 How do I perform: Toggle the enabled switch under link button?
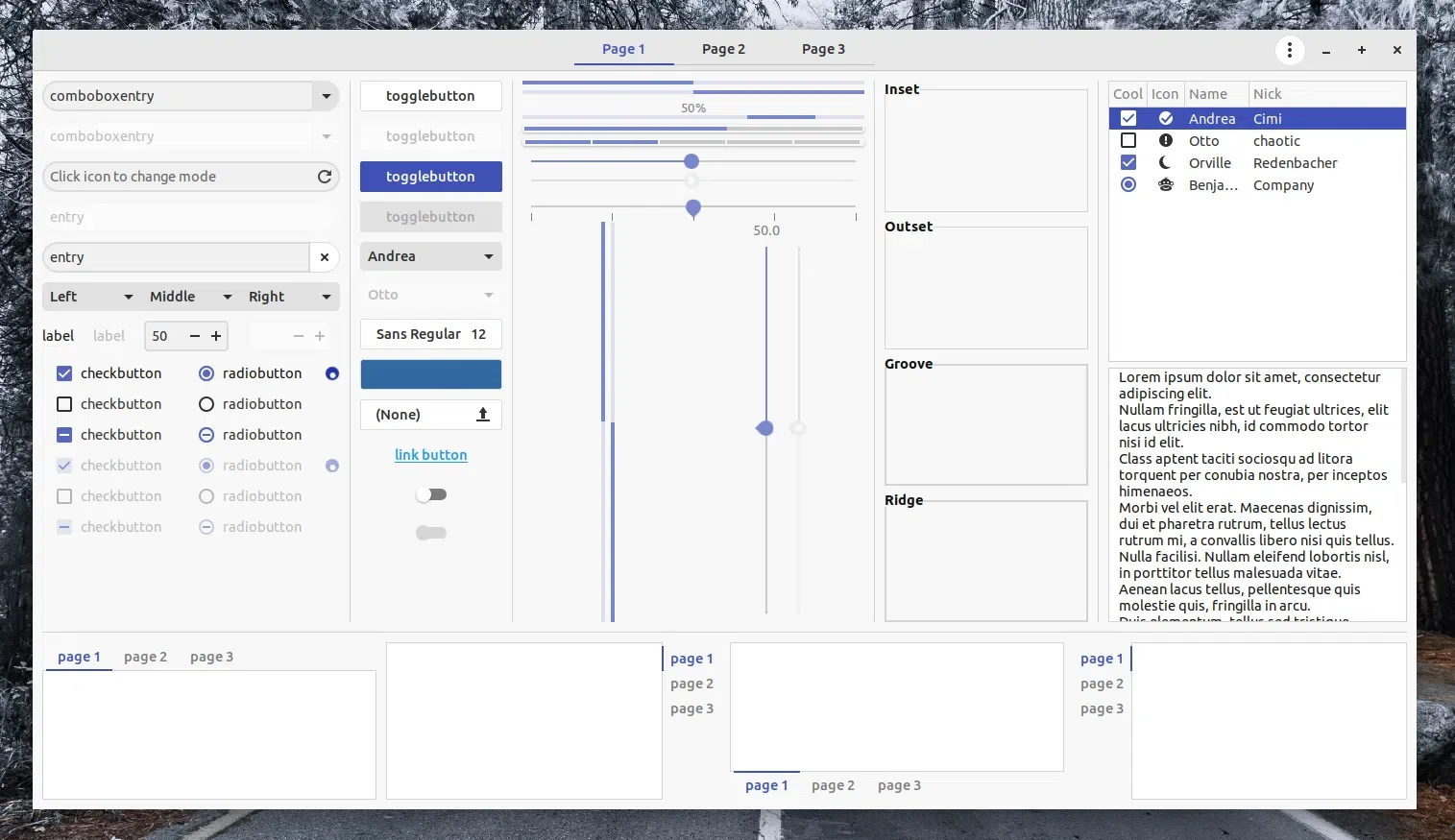click(x=431, y=494)
